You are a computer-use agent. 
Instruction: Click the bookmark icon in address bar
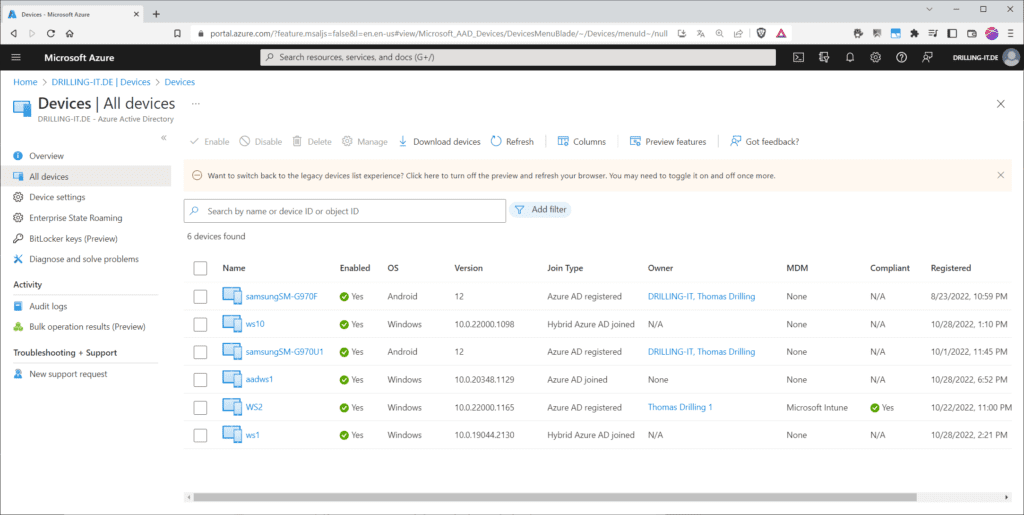tap(178, 33)
